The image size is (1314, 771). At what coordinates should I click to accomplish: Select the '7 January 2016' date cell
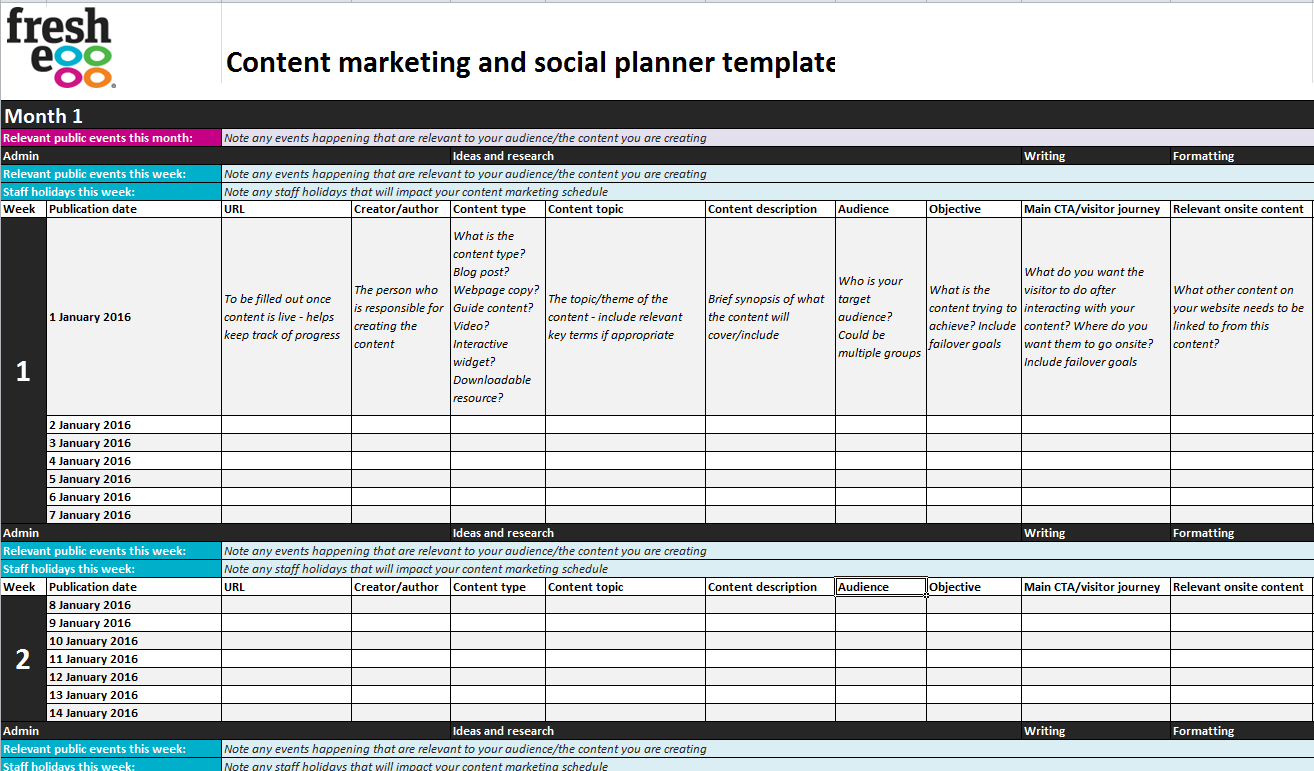point(134,515)
